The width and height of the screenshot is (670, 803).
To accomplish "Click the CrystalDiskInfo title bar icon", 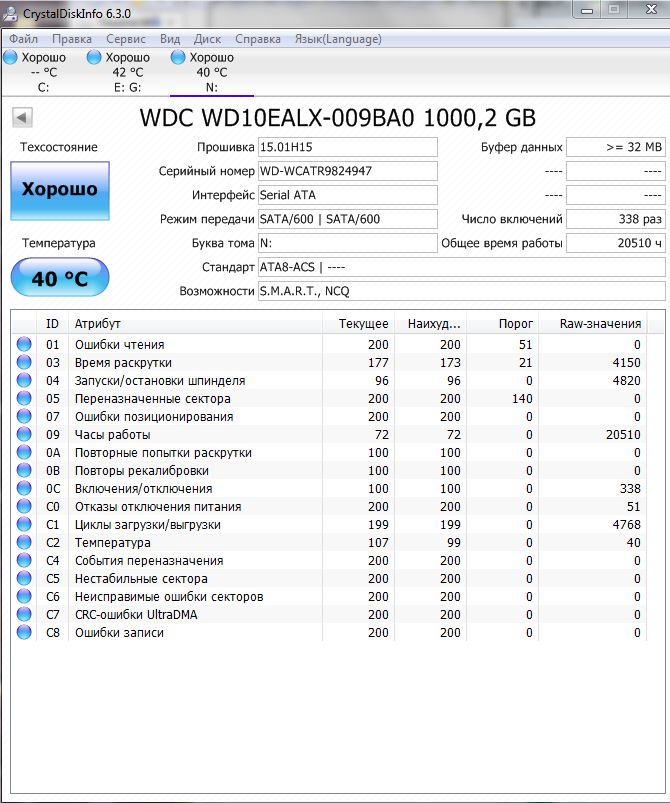I will 10,13.
